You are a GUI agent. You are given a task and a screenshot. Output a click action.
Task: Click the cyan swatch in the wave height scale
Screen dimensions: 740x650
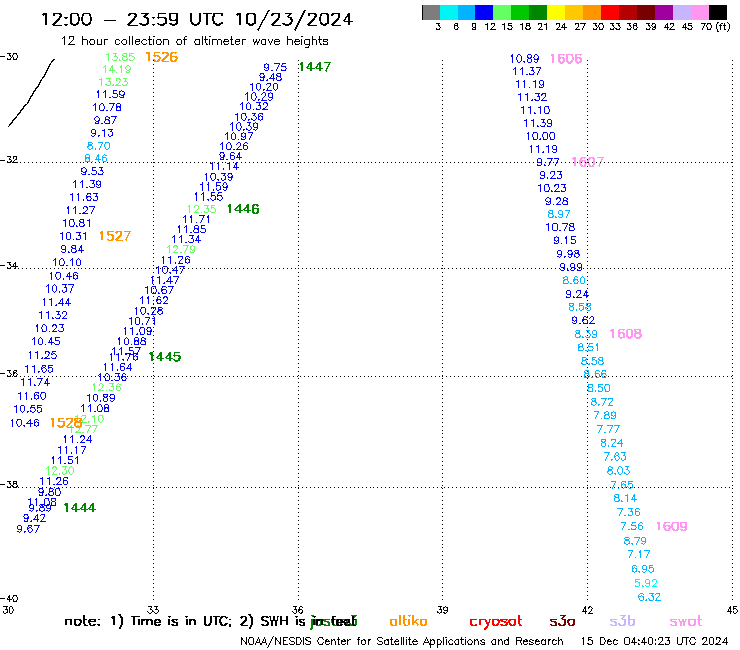(x=449, y=12)
